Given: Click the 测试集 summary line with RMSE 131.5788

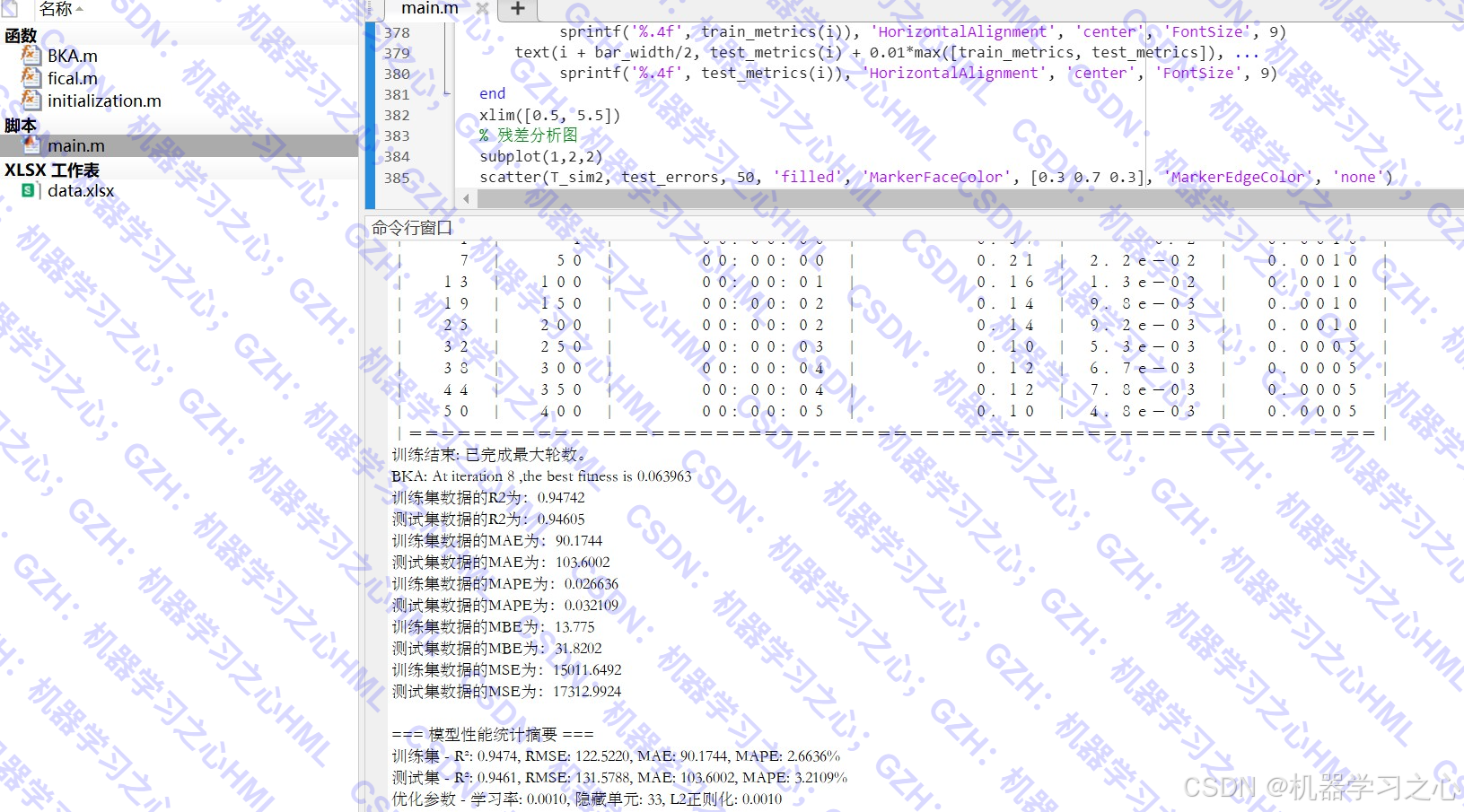Looking at the screenshot, I should click(x=619, y=777).
